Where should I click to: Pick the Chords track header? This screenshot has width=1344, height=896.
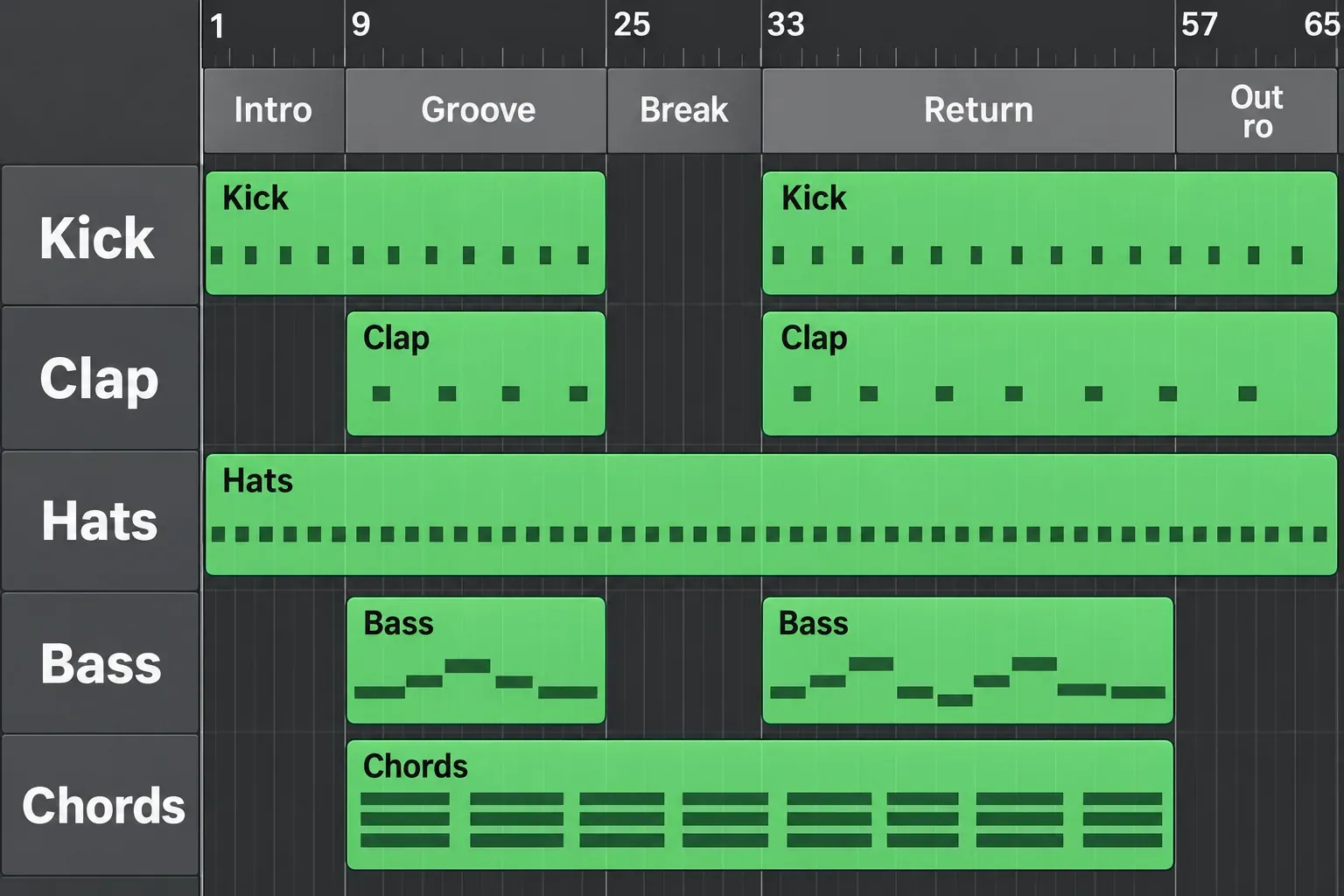[x=100, y=805]
